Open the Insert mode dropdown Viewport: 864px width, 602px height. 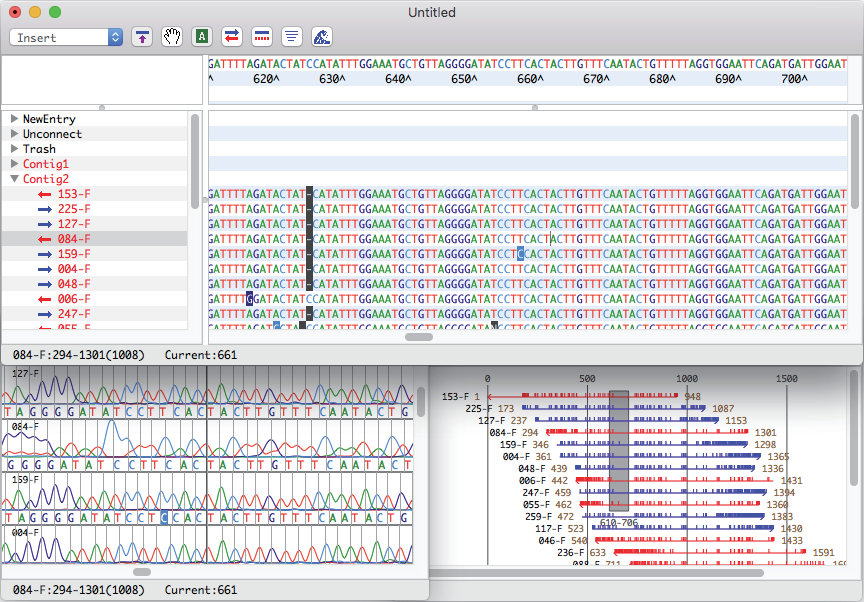[x=66, y=37]
